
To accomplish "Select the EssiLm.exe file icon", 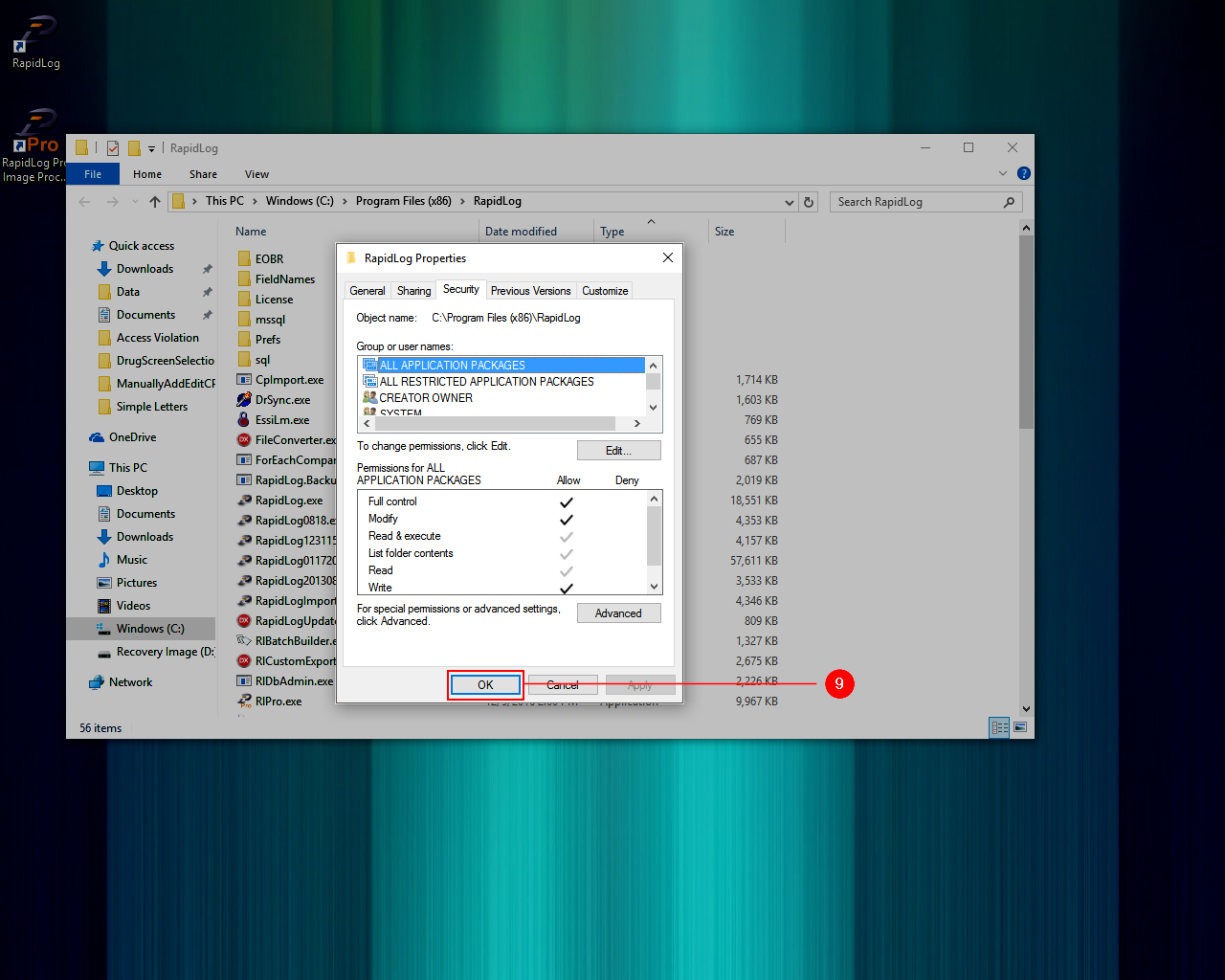I will 244,420.
